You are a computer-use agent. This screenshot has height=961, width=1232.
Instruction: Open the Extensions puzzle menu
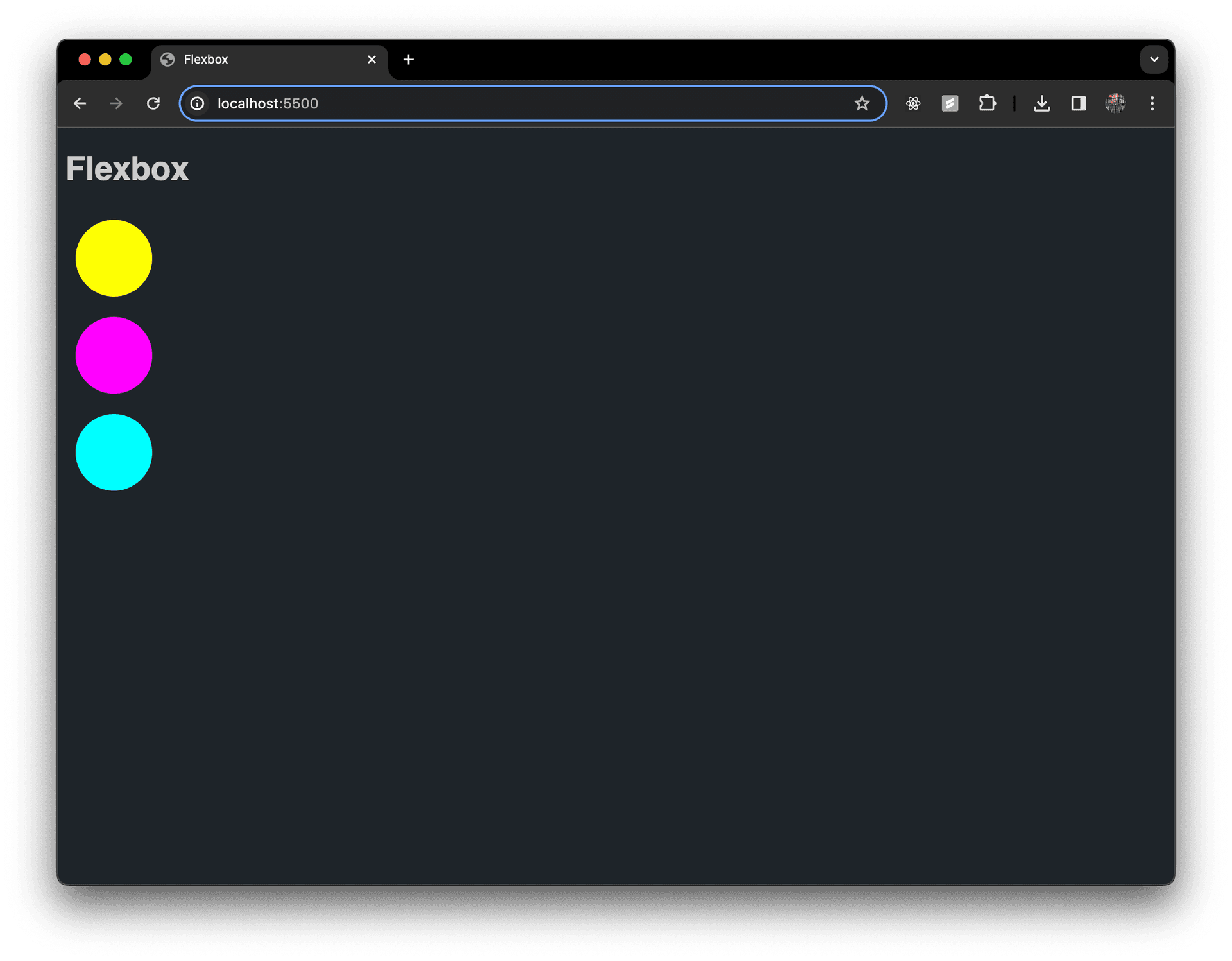pos(988,103)
